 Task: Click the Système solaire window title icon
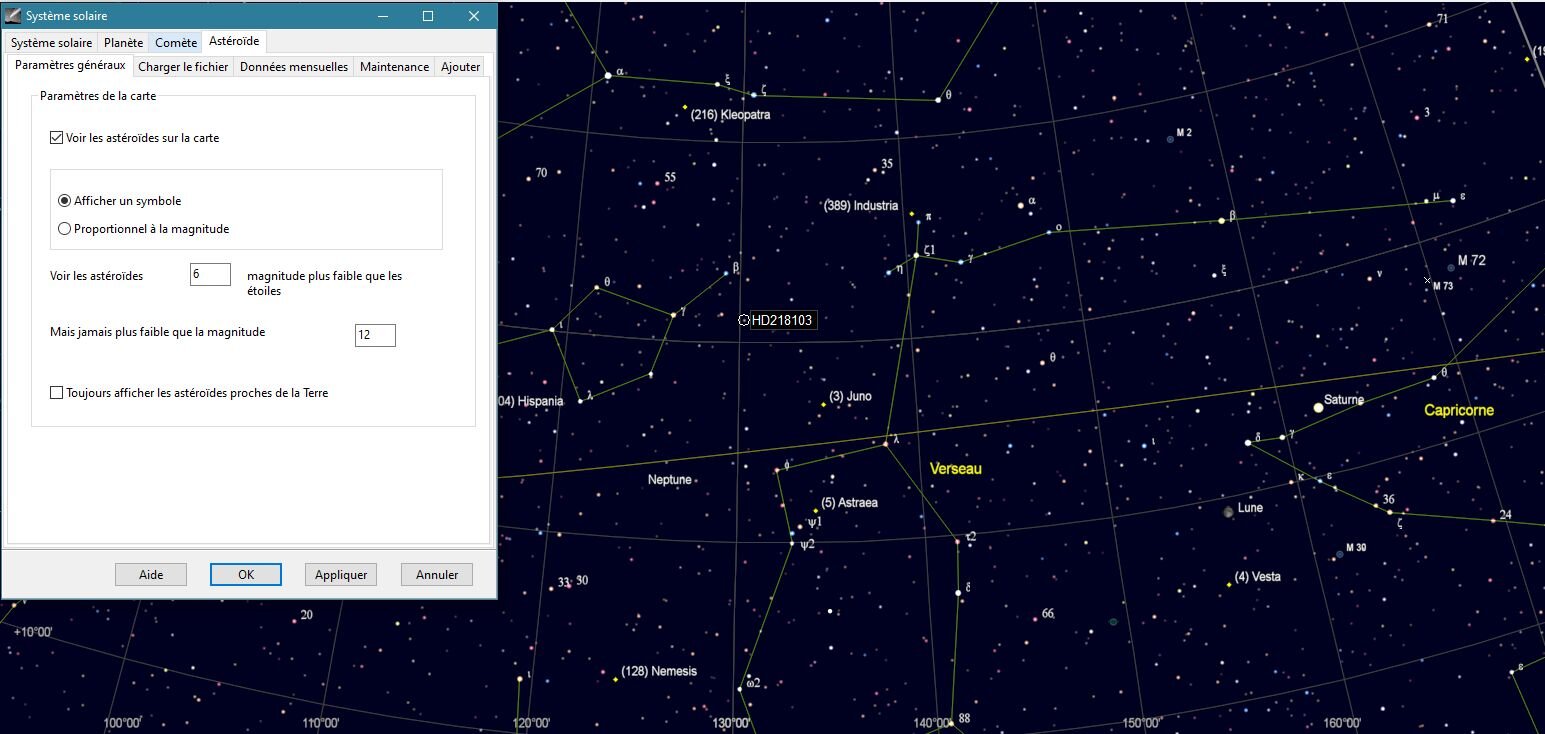(13, 16)
